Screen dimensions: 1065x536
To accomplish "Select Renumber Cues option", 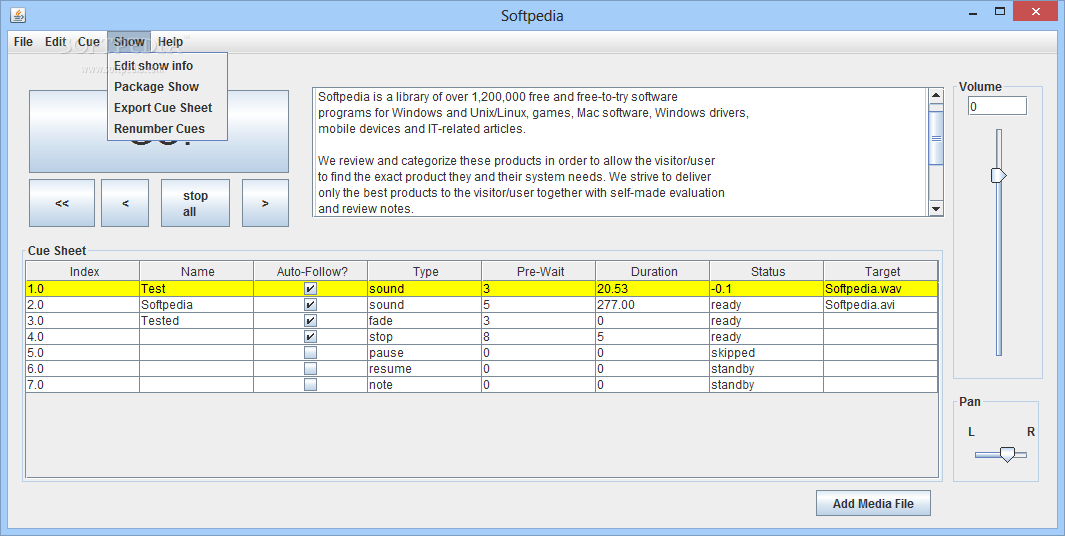I will 167,129.
